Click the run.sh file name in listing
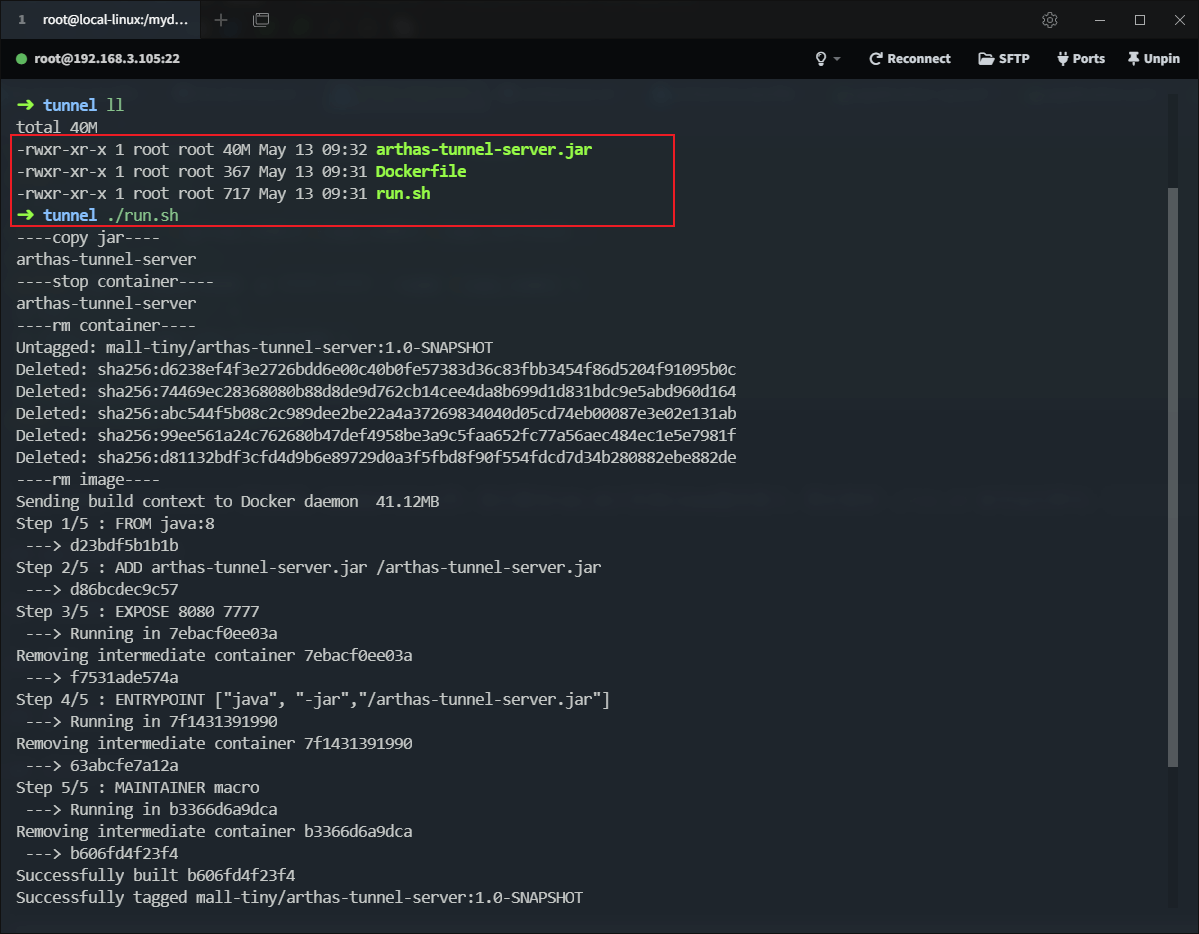The image size is (1199, 934). (402, 194)
